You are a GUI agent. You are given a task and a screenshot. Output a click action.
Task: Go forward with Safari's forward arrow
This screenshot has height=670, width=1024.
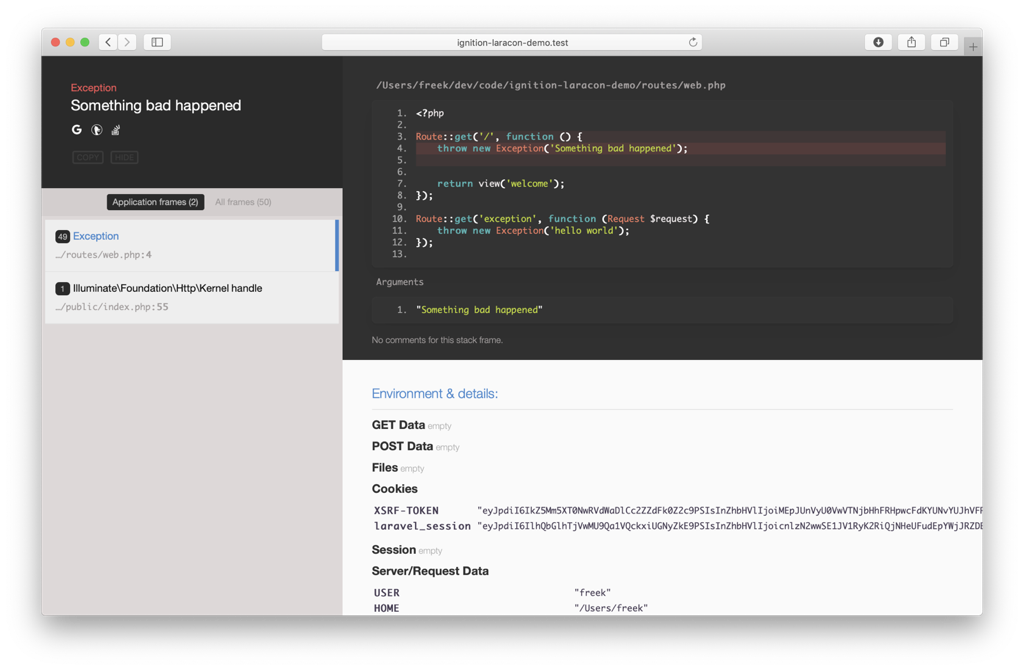point(127,42)
